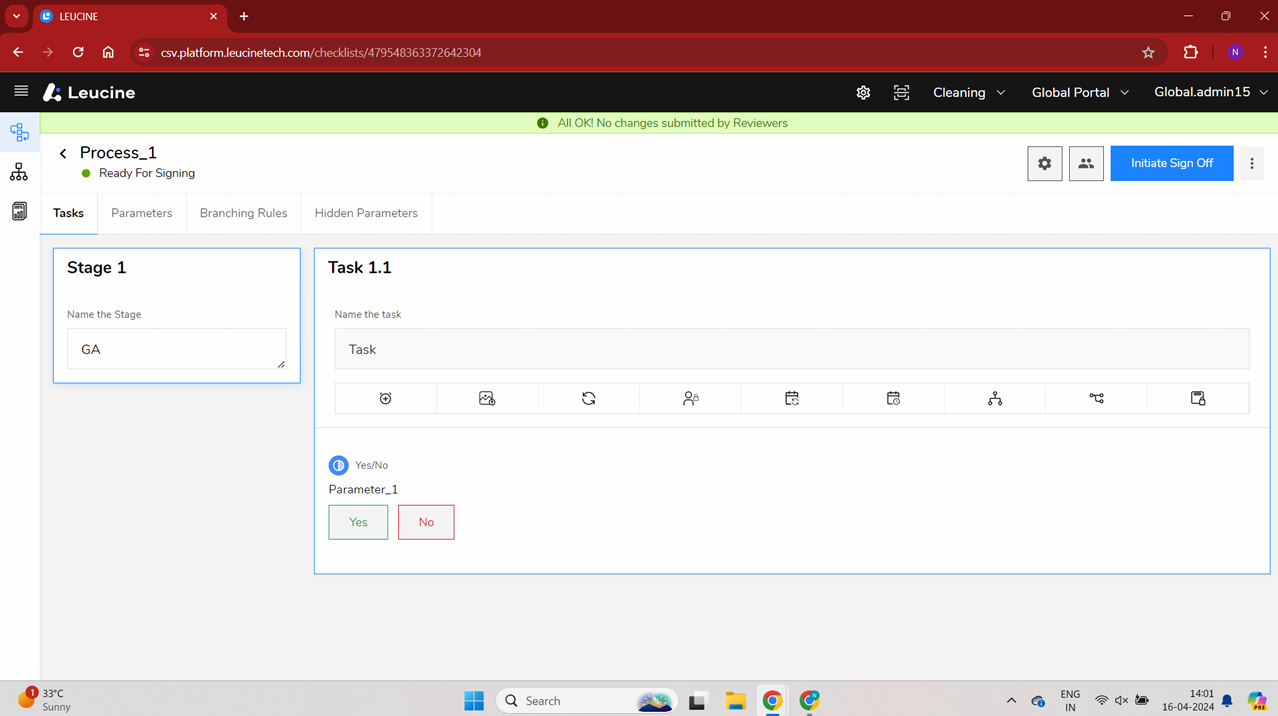Click the branching dependency icon in task toolbar
Viewport: 1278px width, 716px height.
tap(1097, 398)
